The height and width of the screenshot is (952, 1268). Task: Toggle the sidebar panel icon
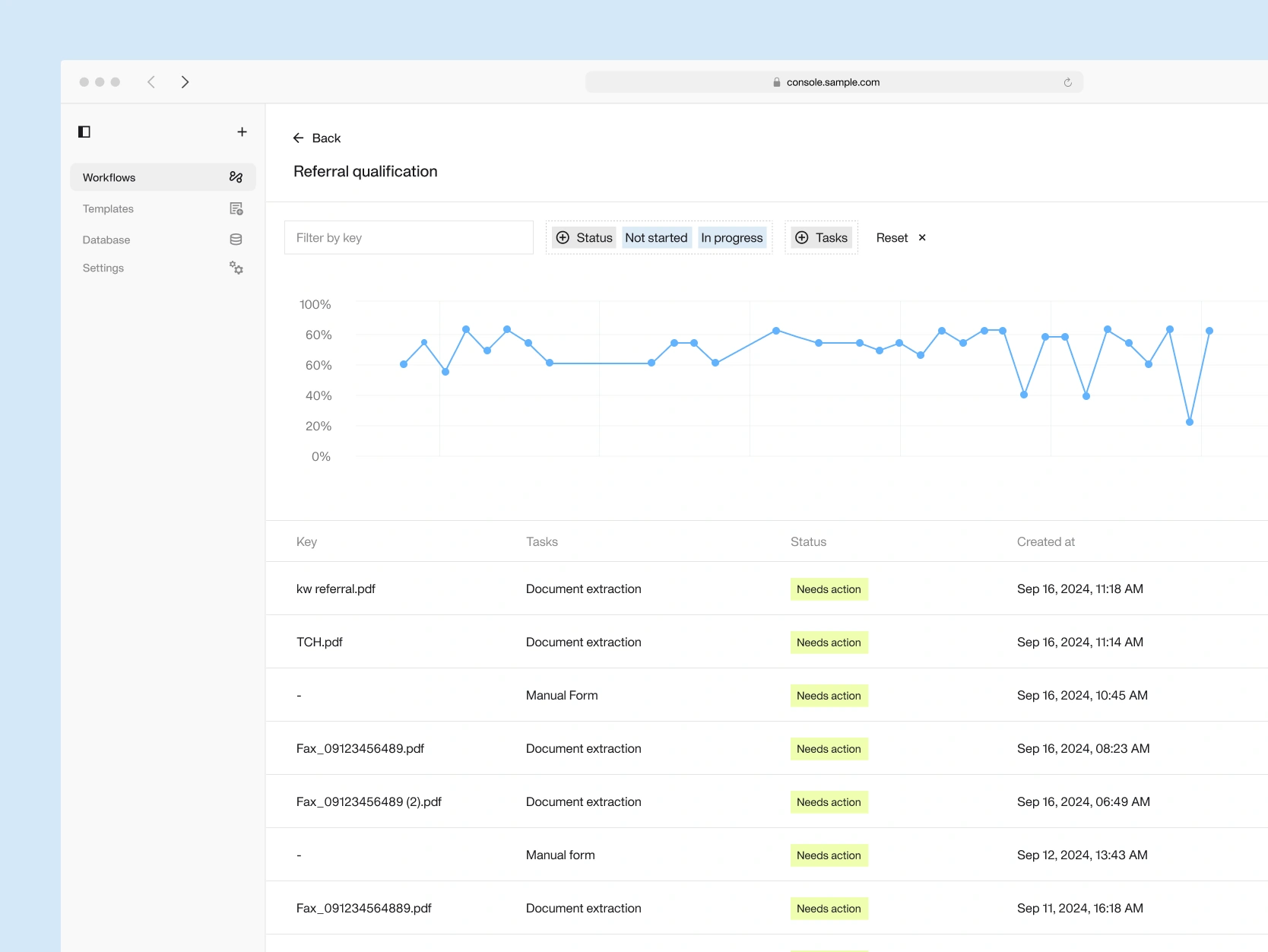pyautogui.click(x=84, y=132)
